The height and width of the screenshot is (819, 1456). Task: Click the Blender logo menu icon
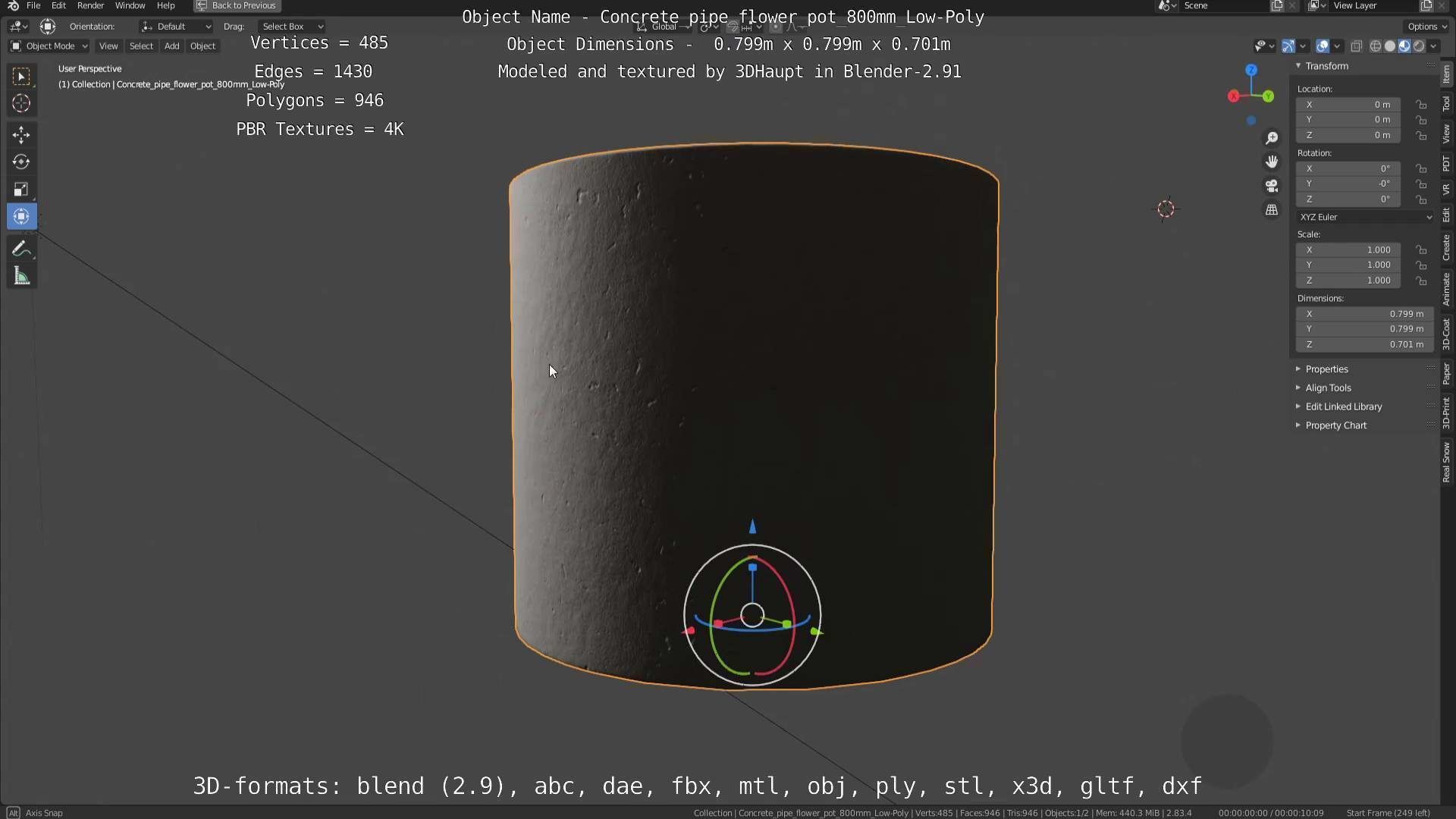(13, 5)
